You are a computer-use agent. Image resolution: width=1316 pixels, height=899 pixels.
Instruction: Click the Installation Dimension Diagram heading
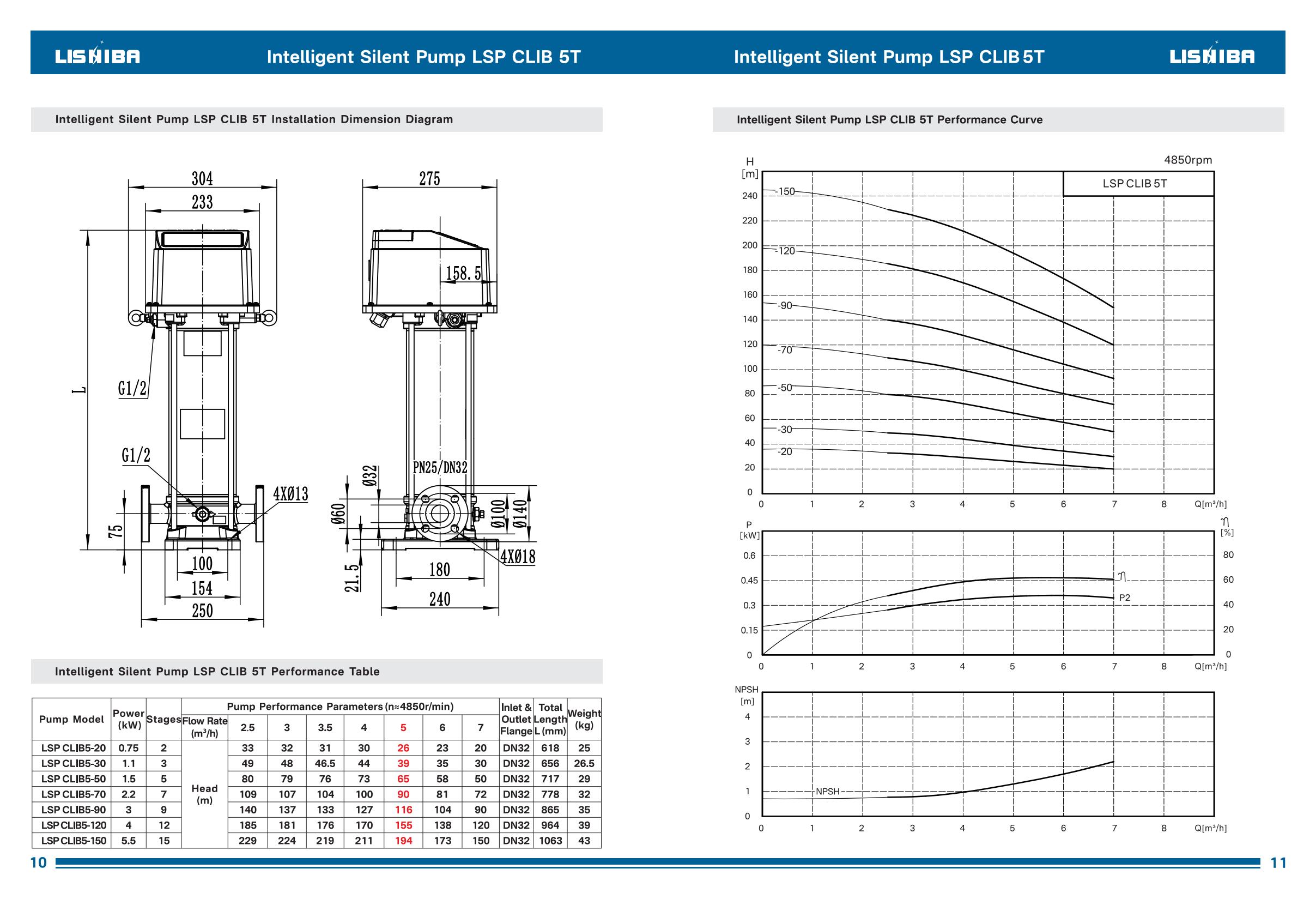(x=254, y=119)
